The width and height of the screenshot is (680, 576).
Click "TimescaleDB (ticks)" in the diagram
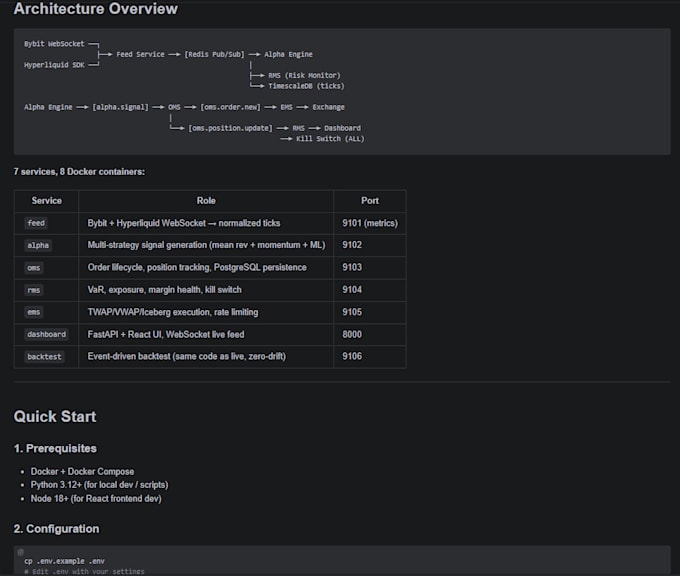(306, 86)
